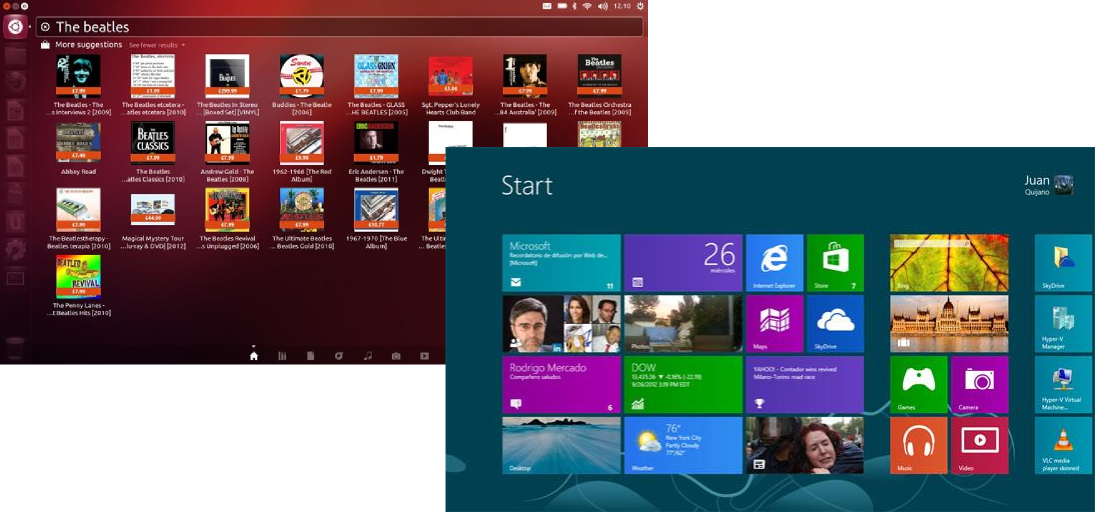This screenshot has width=1095, height=512.
Task: Open the Windows Store tile
Action: [835, 263]
